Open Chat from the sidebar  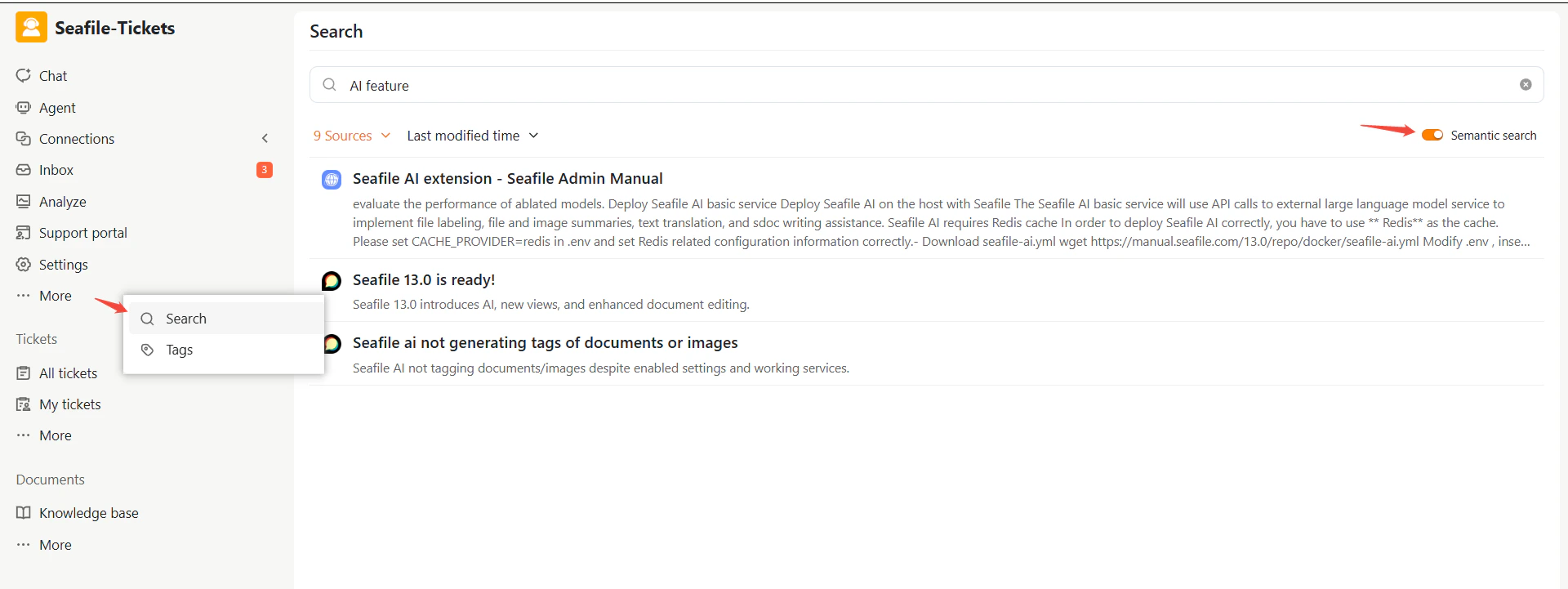pos(53,76)
